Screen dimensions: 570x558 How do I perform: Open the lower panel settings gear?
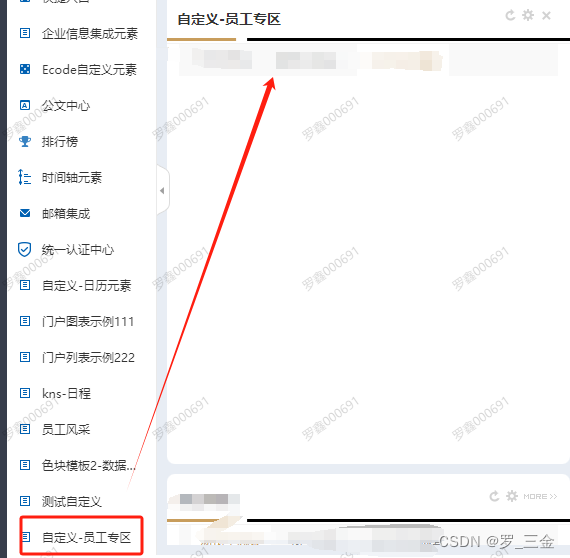(x=512, y=496)
